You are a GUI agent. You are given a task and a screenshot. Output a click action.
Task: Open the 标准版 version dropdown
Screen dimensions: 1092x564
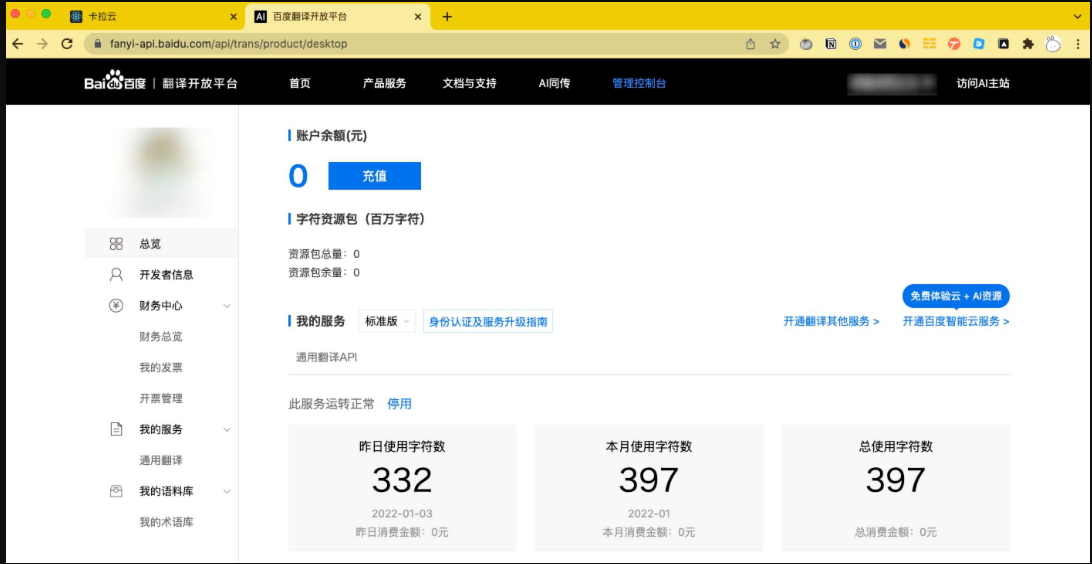point(387,321)
